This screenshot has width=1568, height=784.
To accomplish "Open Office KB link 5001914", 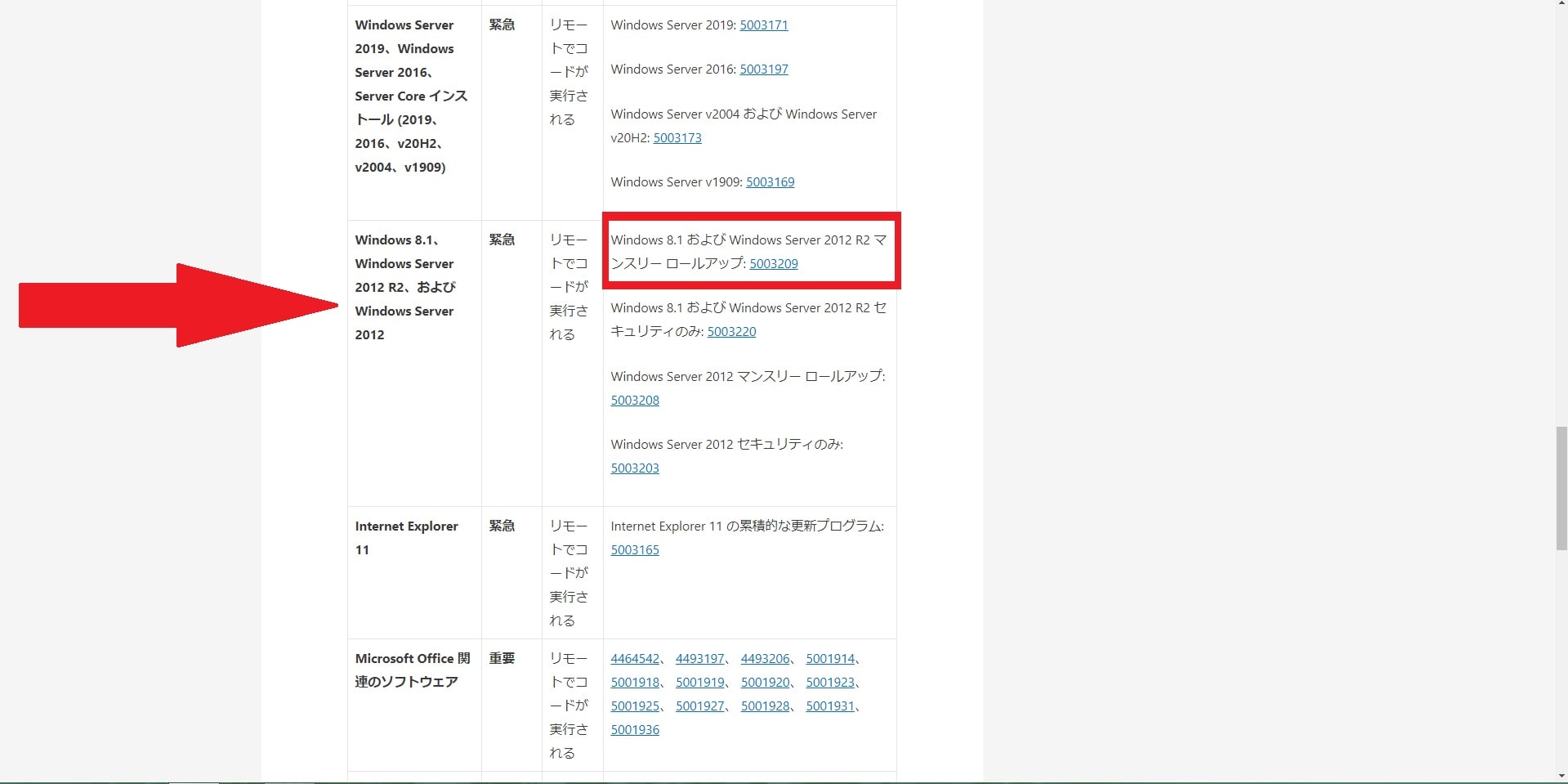I will coord(830,659).
